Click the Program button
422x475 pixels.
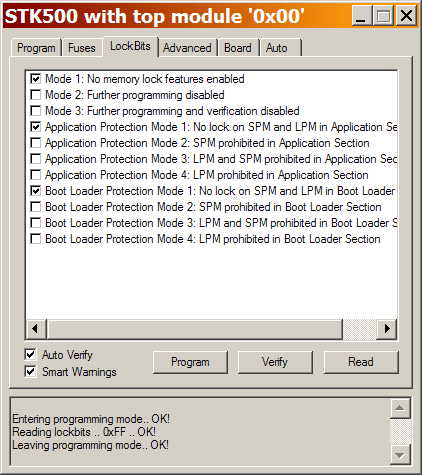coord(190,362)
